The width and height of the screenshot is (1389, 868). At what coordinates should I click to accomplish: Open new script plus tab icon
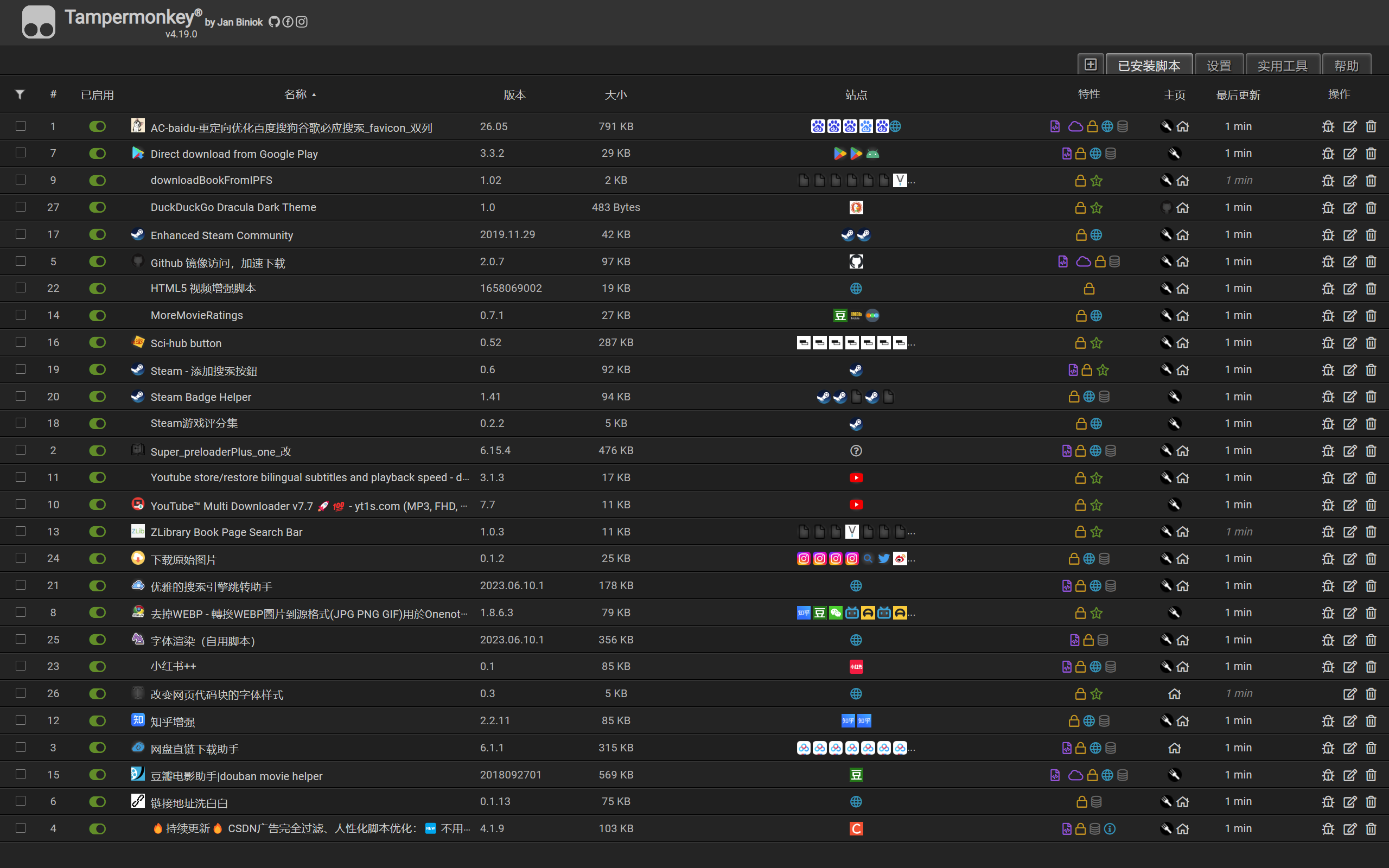pyautogui.click(x=1091, y=65)
